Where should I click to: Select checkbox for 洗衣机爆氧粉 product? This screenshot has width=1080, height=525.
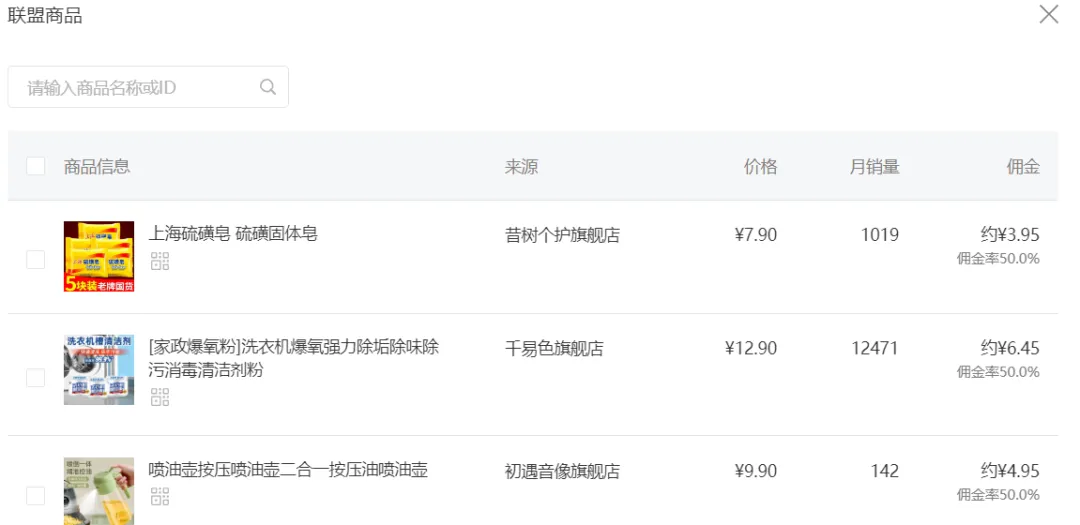pos(36,378)
